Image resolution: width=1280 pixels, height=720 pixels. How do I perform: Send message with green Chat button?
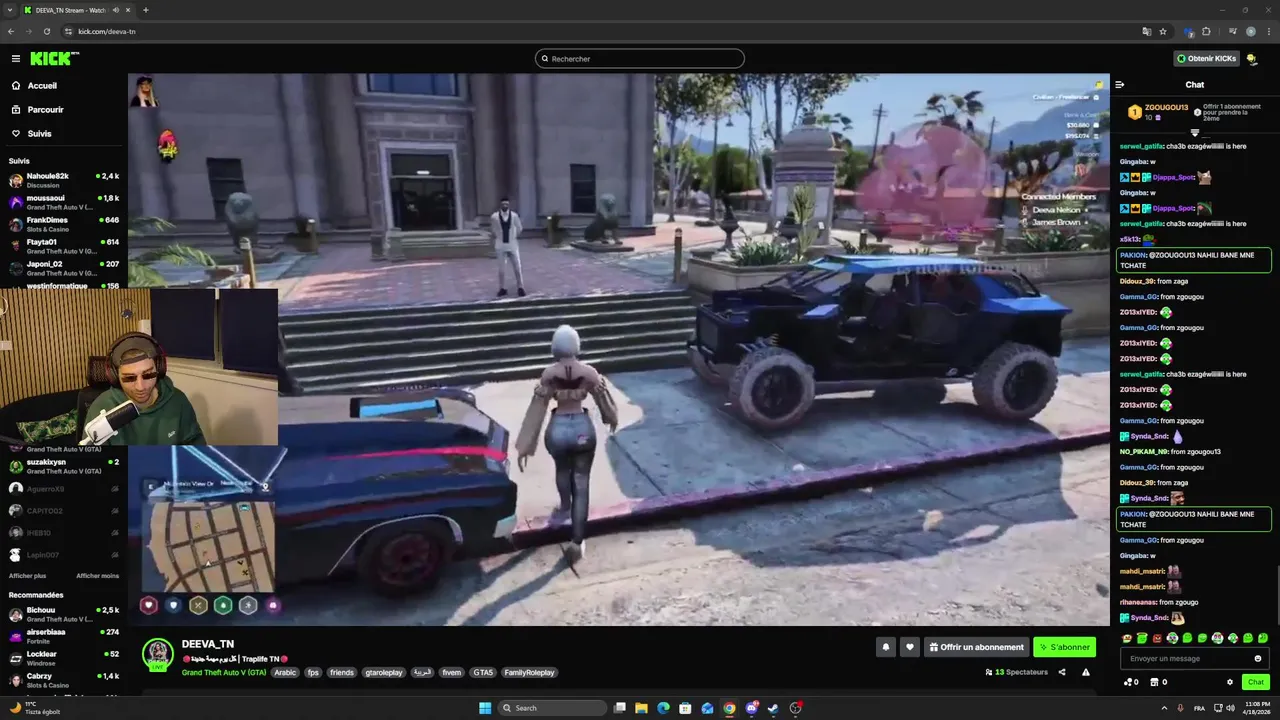[x=1255, y=682]
